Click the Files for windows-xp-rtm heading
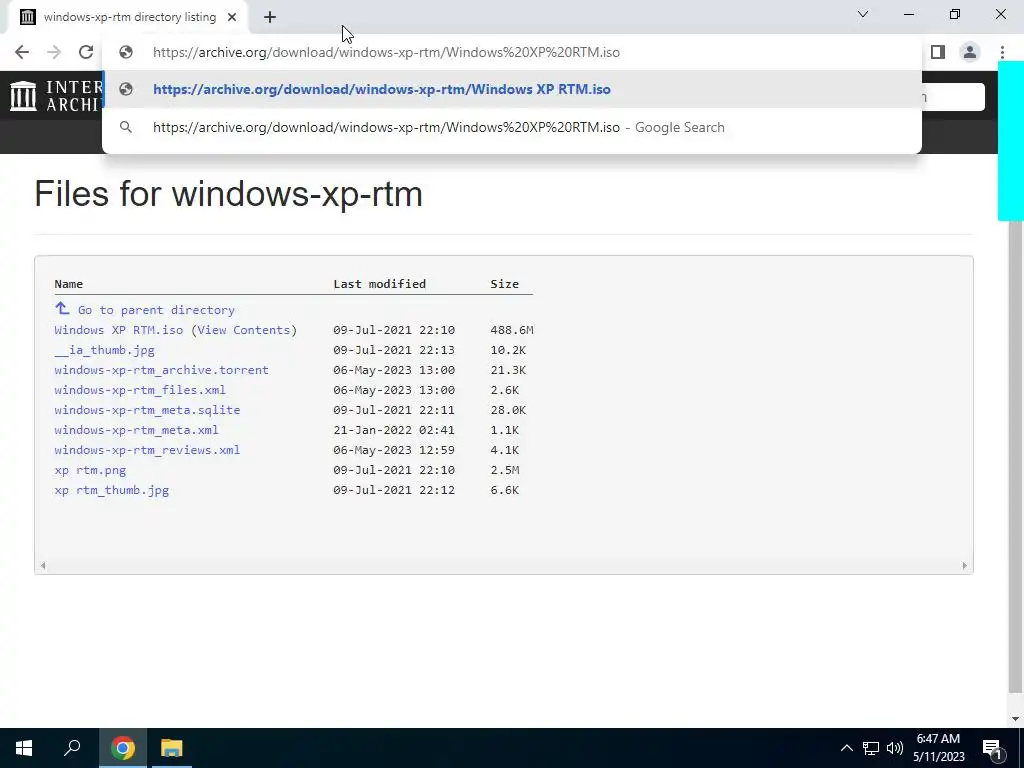This screenshot has width=1024, height=768. 229,194
